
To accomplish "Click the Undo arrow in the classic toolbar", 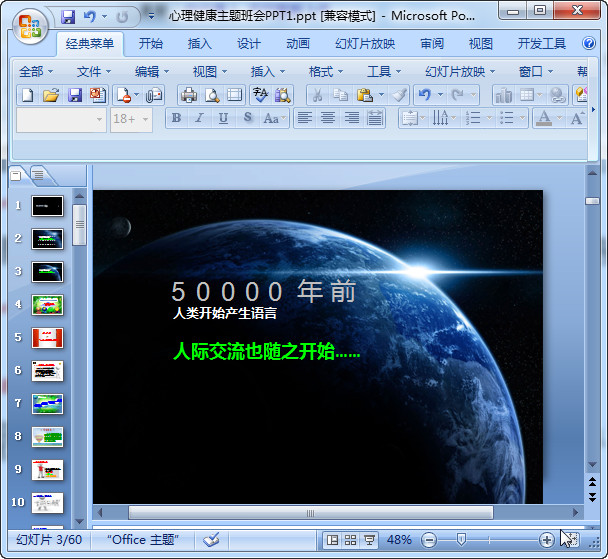I will (x=425, y=95).
